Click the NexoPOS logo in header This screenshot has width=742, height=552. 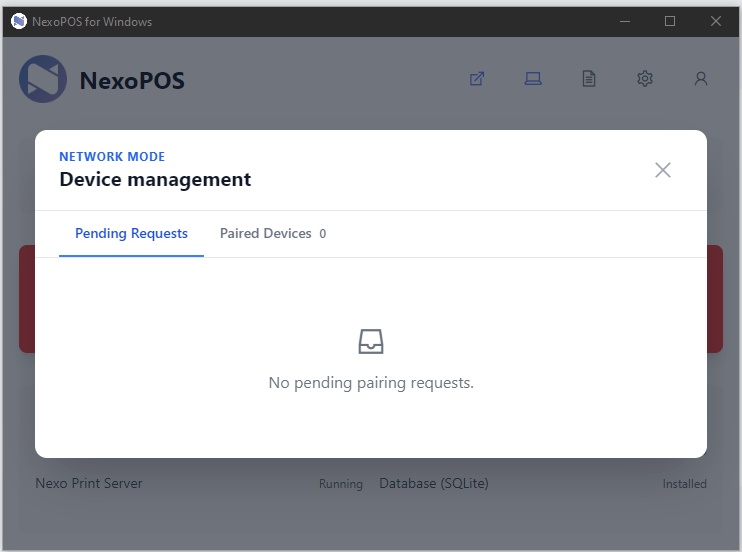[x=43, y=79]
